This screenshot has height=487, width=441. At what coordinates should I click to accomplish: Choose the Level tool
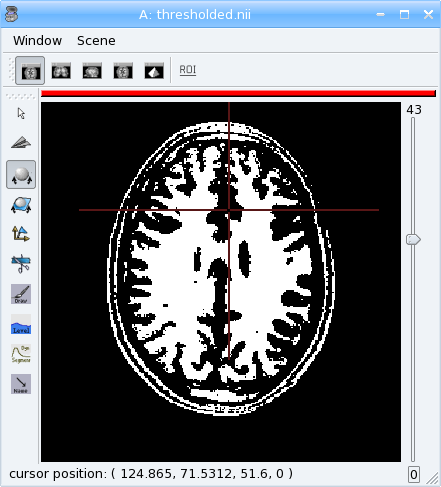21,324
